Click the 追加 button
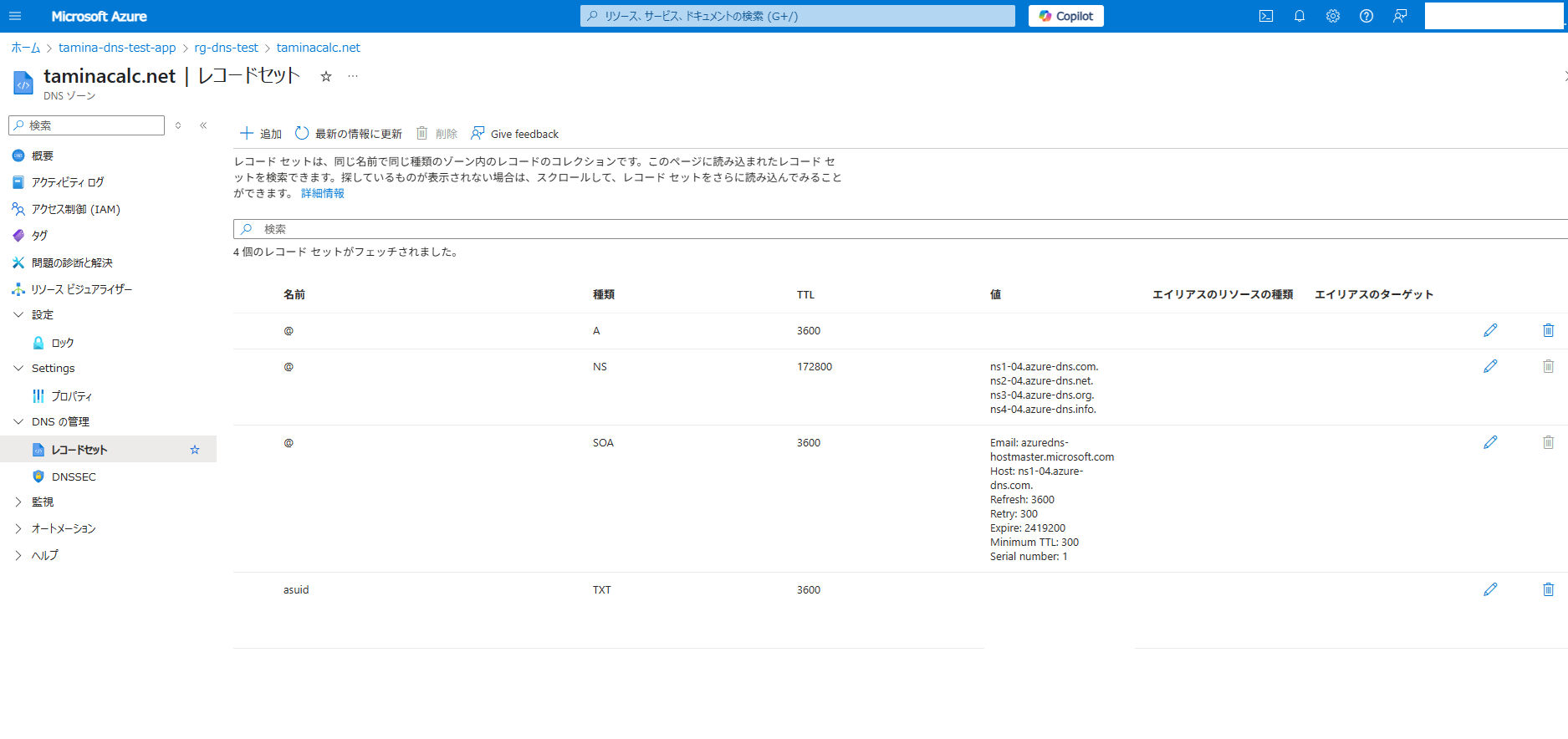The width and height of the screenshot is (1568, 739). [261, 134]
